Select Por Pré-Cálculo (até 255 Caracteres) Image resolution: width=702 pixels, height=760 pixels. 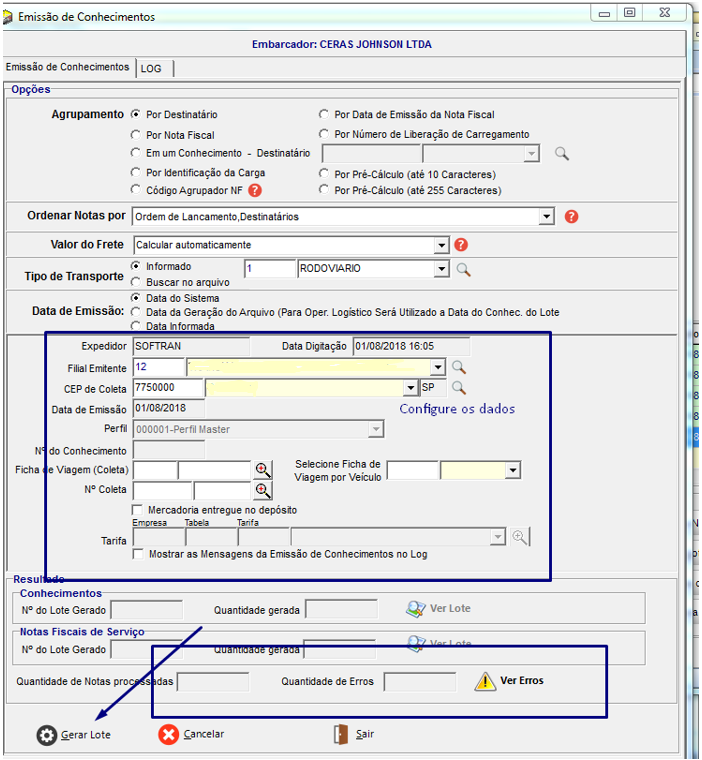point(324,190)
